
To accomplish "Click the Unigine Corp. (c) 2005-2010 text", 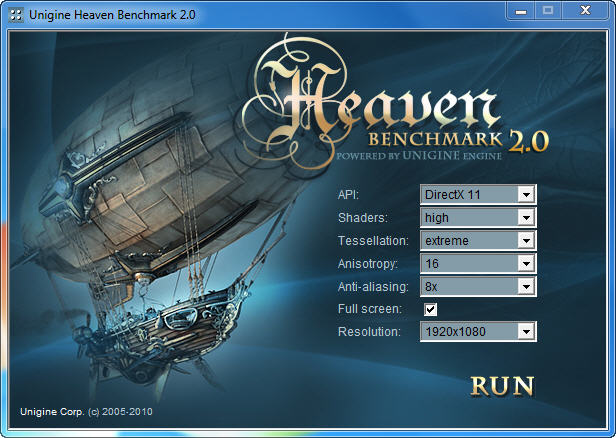I will click(86, 412).
